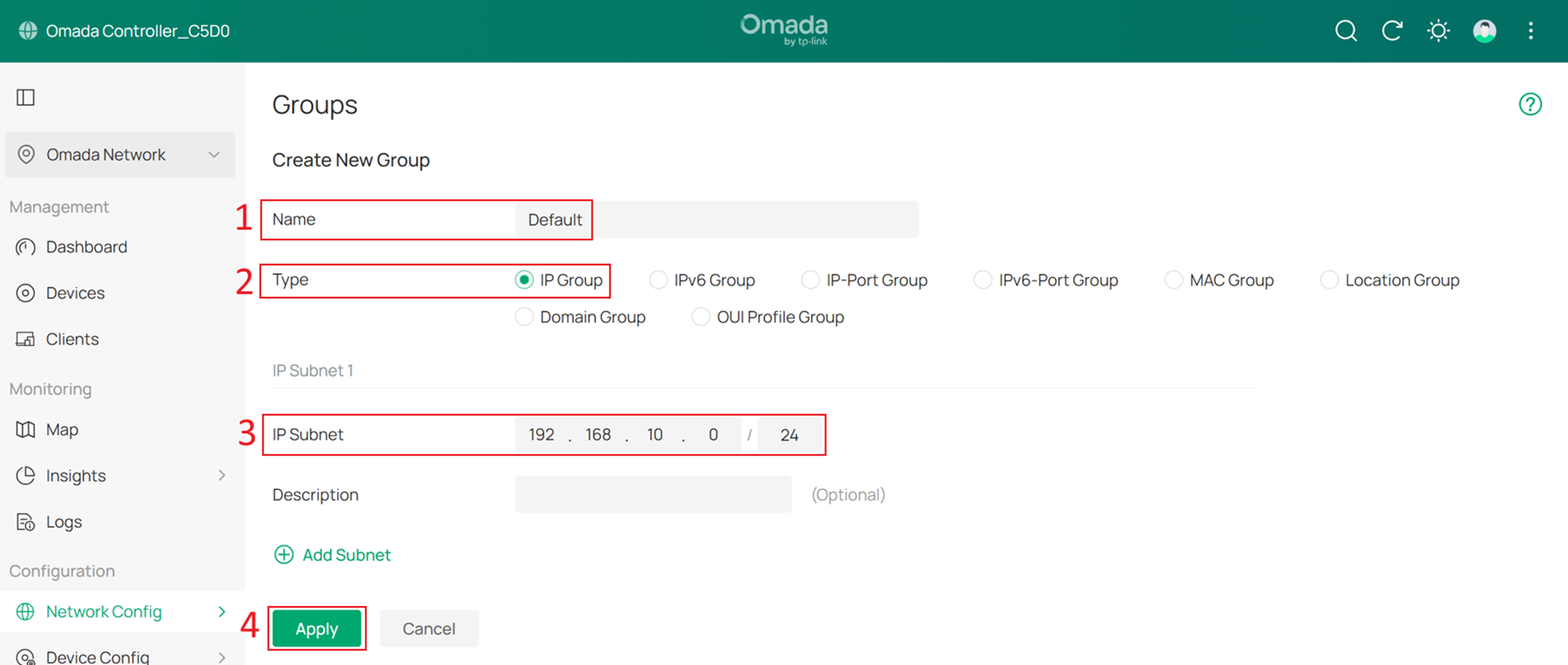Click the Name input field with Default
1568x665 pixels.
click(x=716, y=220)
